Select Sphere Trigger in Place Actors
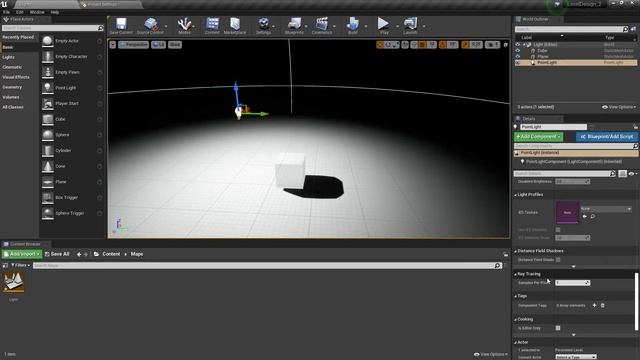The height and width of the screenshot is (360, 640). (x=72, y=213)
